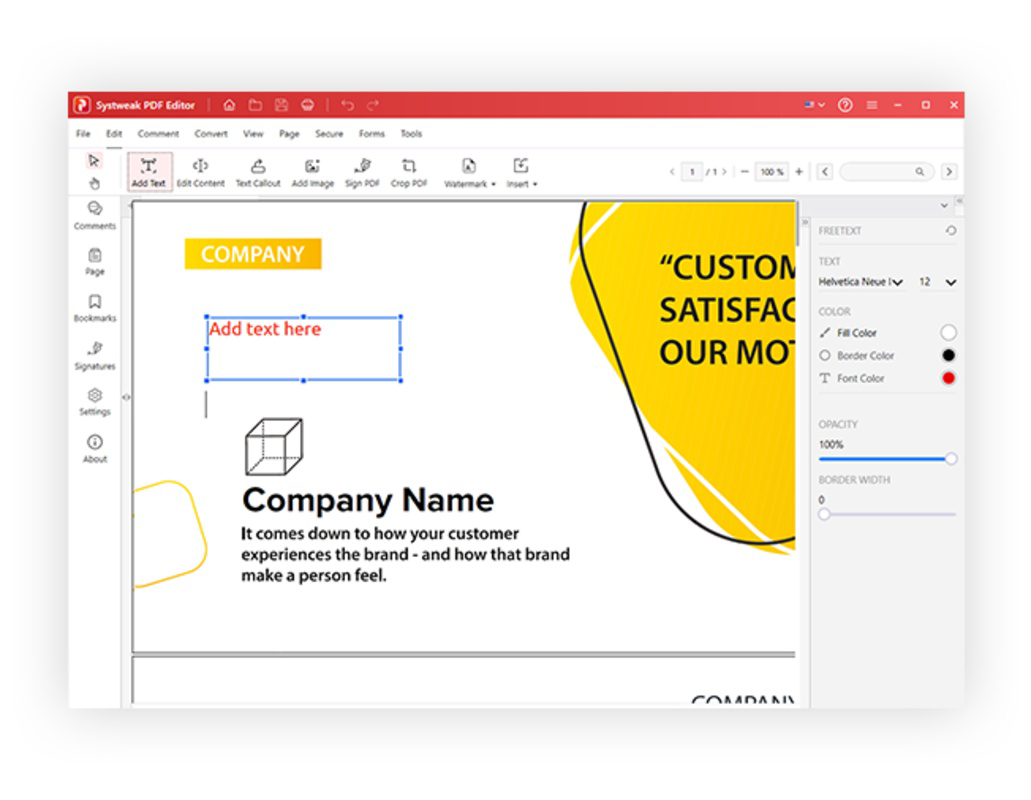The height and width of the screenshot is (800, 1031).
Task: Open the Tools menu
Action: coord(411,133)
